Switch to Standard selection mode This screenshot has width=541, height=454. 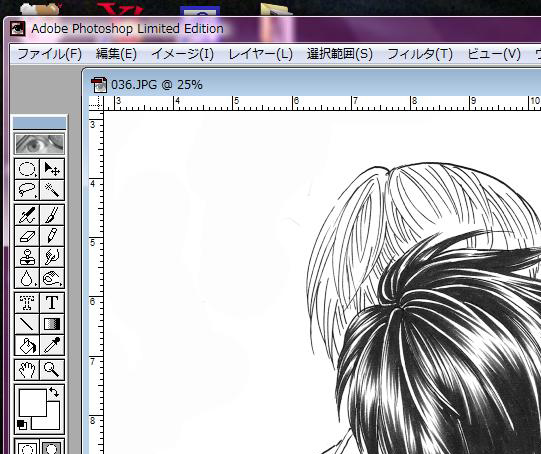point(27,447)
